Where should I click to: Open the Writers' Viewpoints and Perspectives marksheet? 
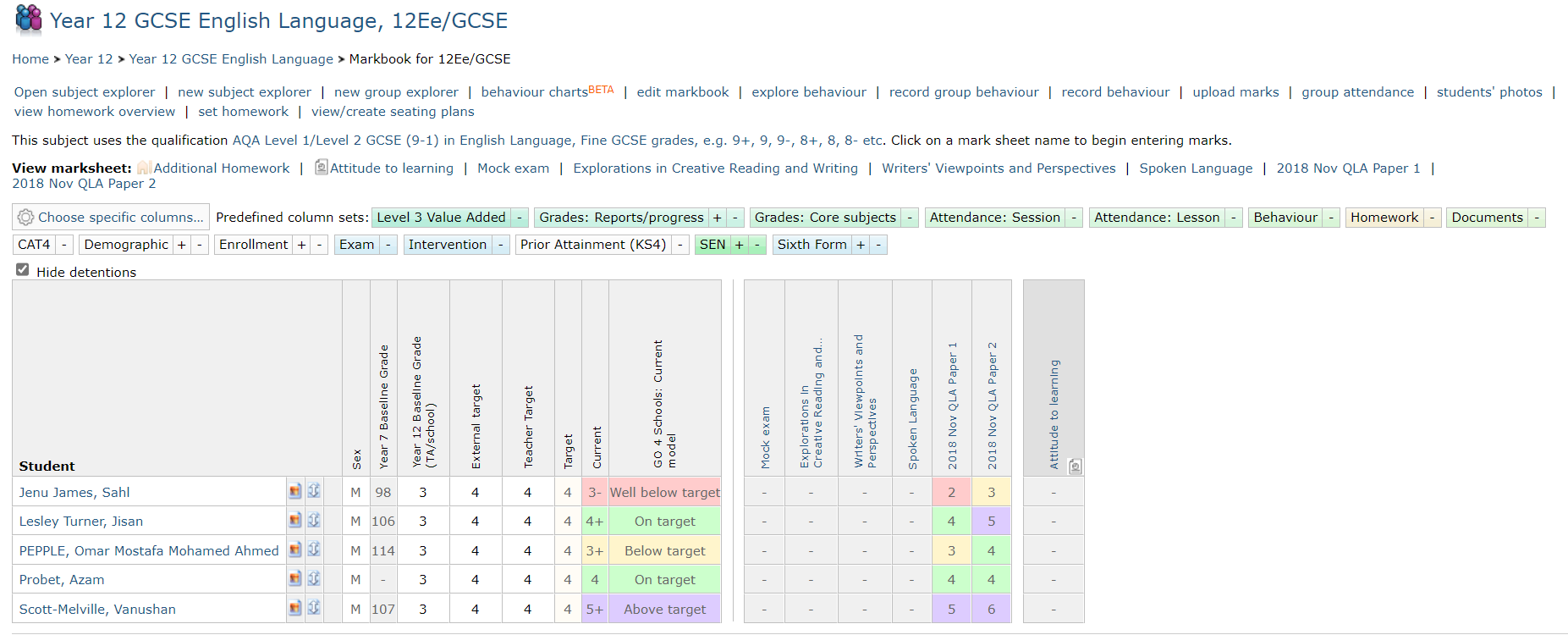point(999,168)
